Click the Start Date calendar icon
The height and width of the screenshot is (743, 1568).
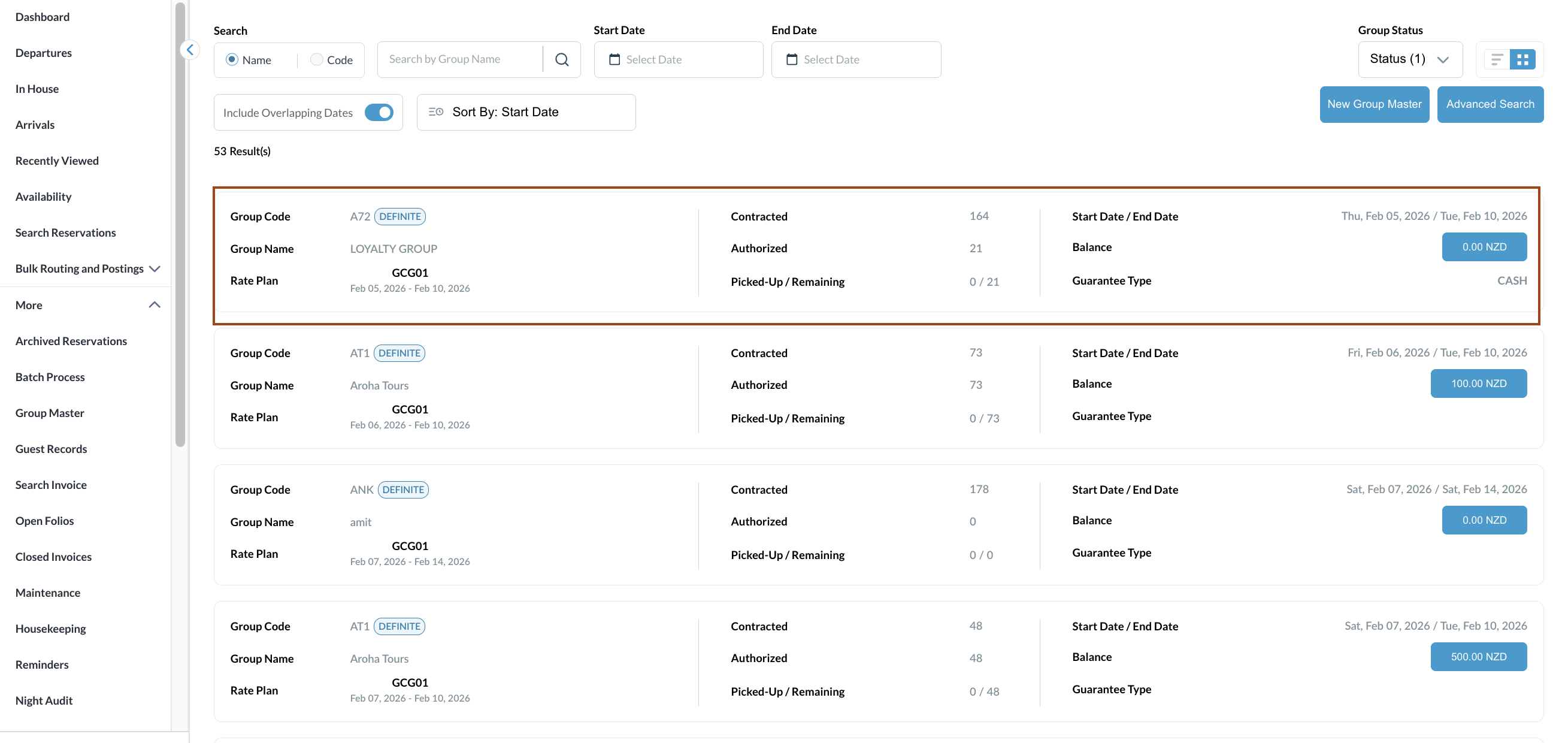614,59
